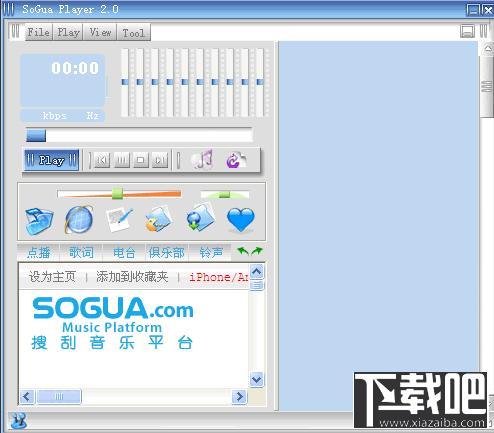The image size is (494, 433).
Task: Click the photo with pencil edit icon
Action: coord(119,219)
